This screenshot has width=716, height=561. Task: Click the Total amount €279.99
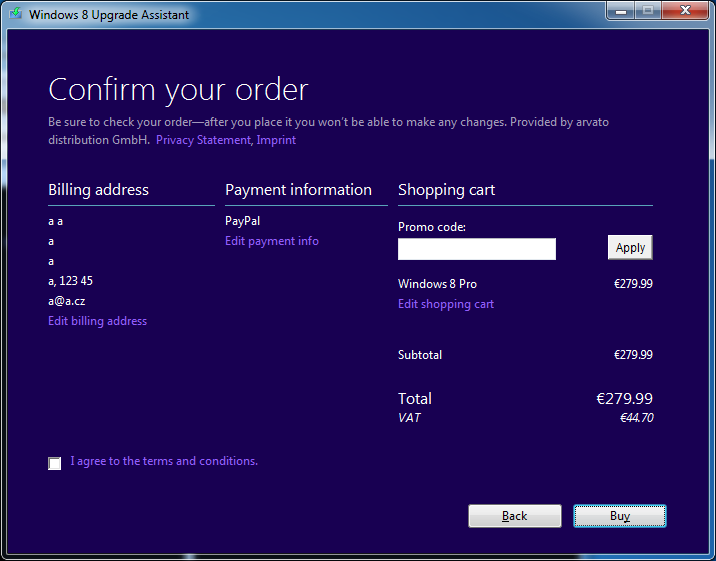(x=625, y=398)
